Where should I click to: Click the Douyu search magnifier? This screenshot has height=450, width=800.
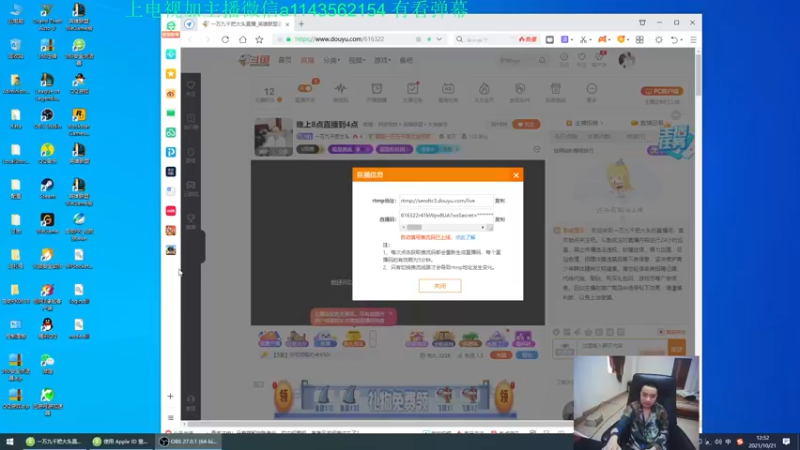(542, 60)
